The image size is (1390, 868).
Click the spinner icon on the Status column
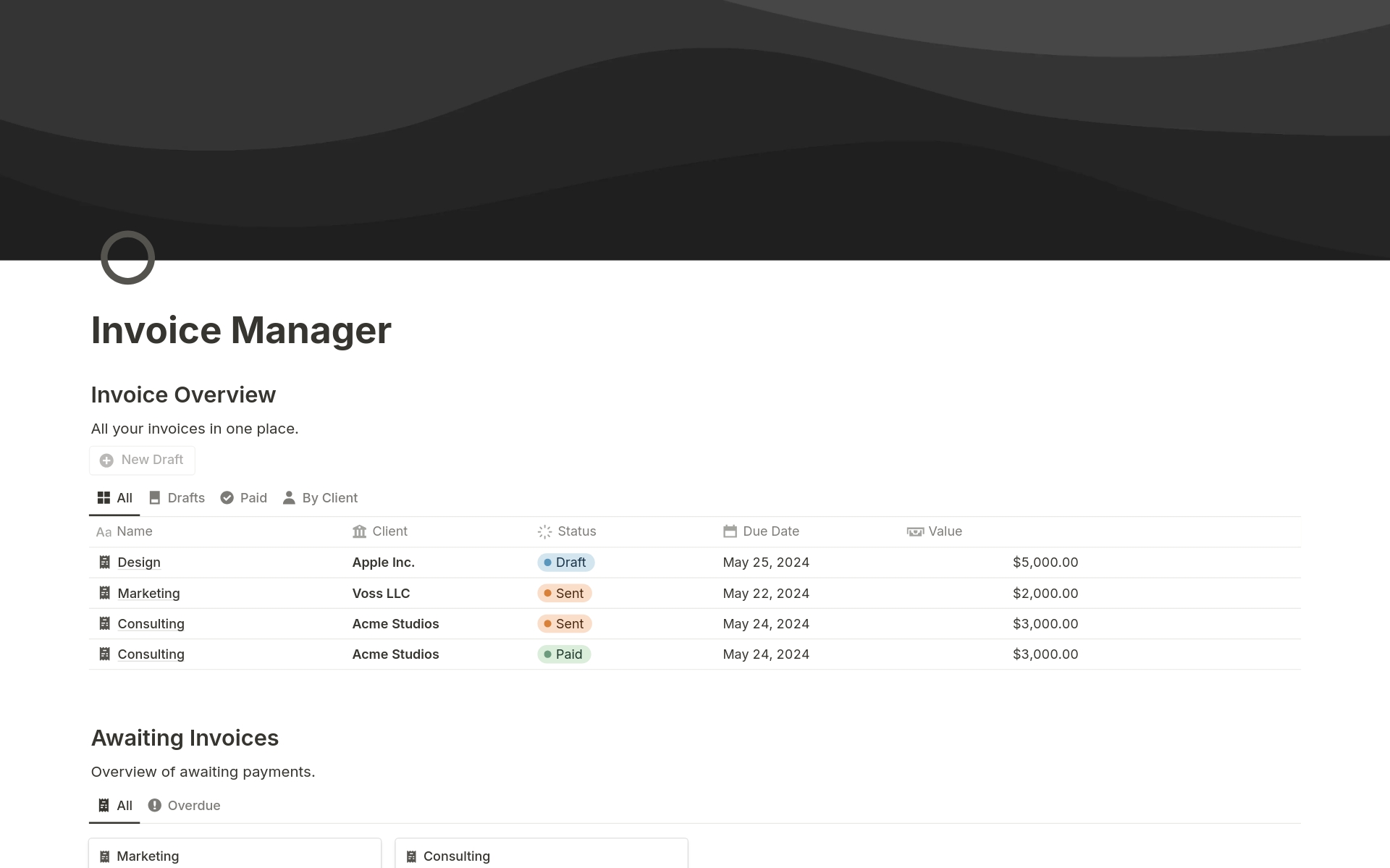544,531
